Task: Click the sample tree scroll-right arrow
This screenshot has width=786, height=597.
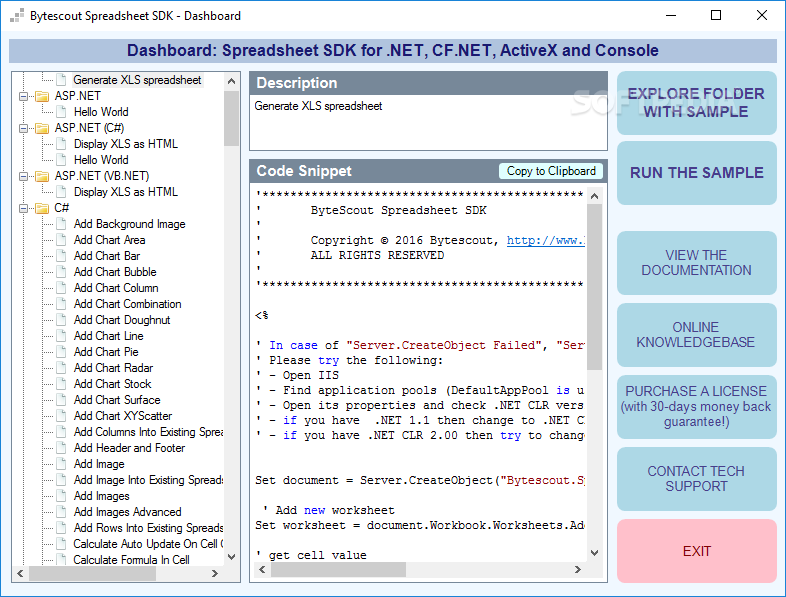Action: point(215,573)
